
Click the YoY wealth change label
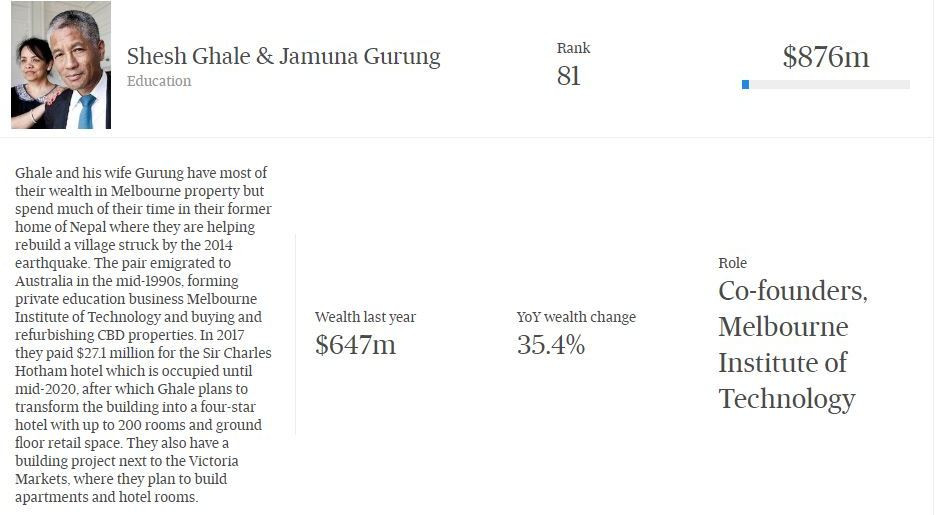pyautogui.click(x=576, y=317)
